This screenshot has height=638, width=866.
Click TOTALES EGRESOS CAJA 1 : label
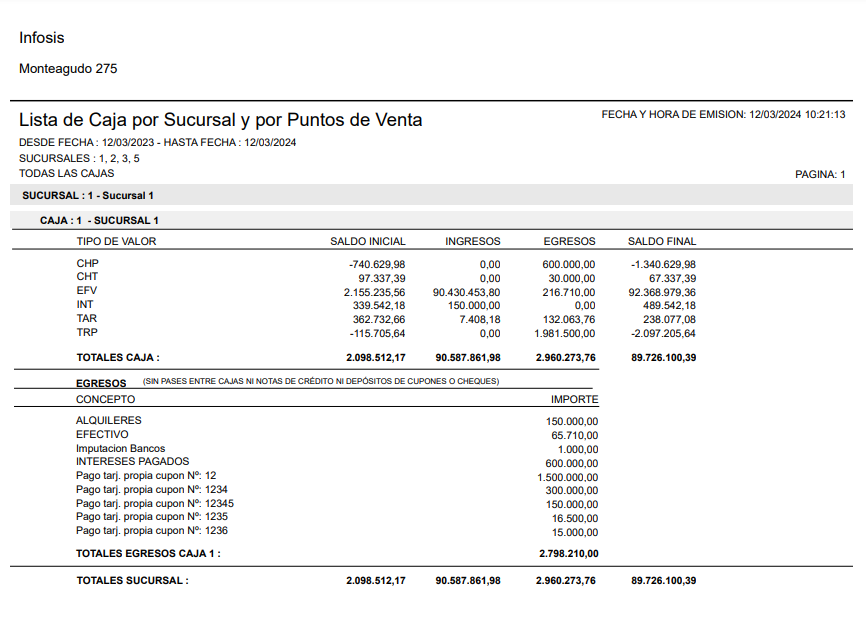tap(148, 553)
